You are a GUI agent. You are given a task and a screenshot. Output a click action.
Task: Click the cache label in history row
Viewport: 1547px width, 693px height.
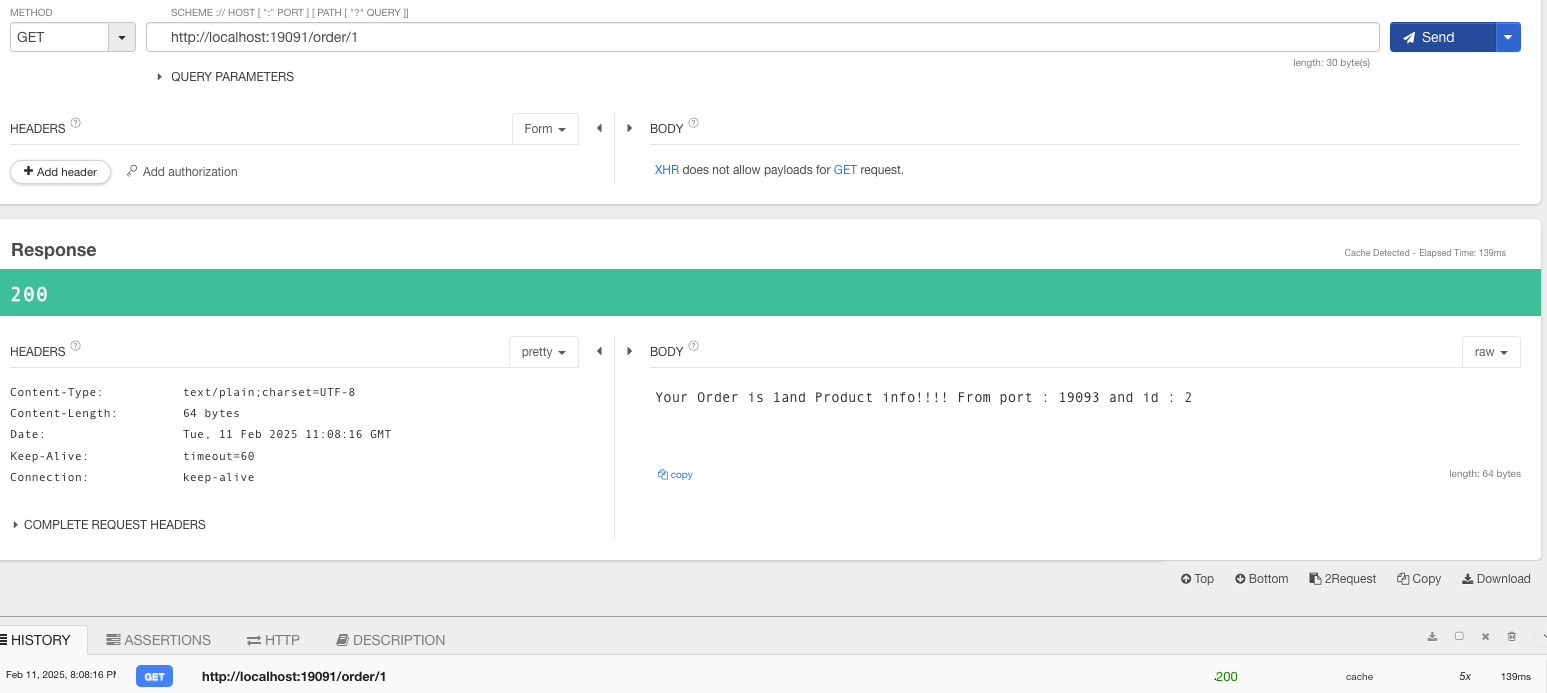(1359, 677)
